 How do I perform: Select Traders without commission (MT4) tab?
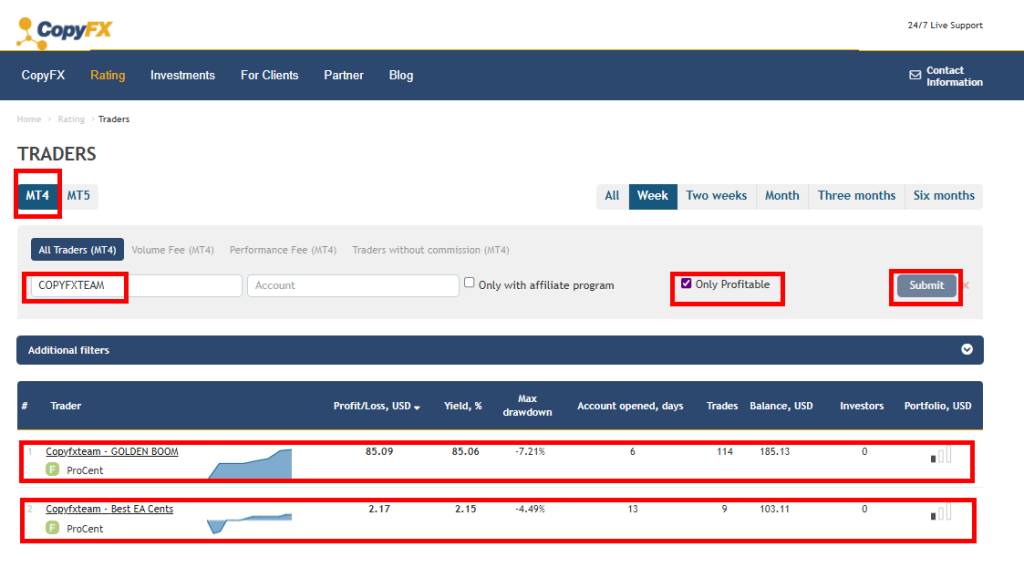430,249
